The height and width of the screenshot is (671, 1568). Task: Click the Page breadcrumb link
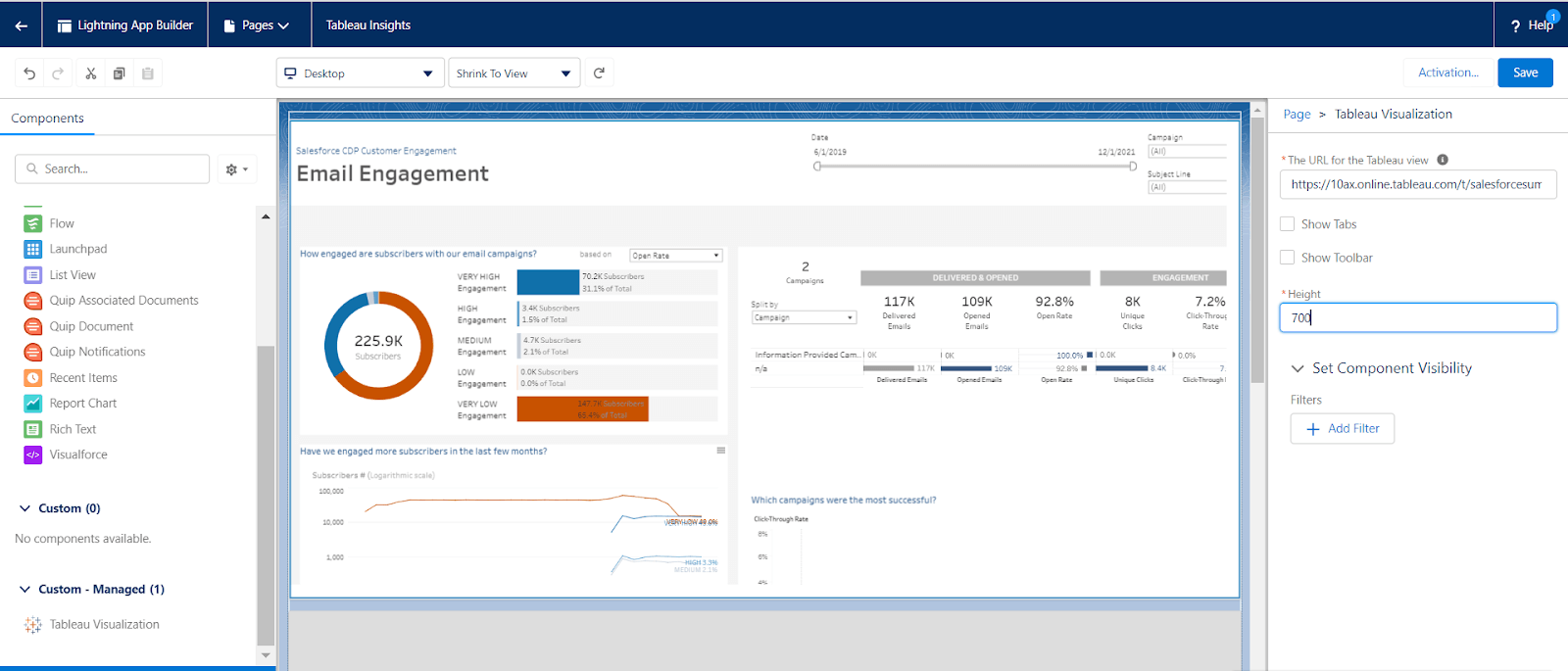coord(1297,115)
